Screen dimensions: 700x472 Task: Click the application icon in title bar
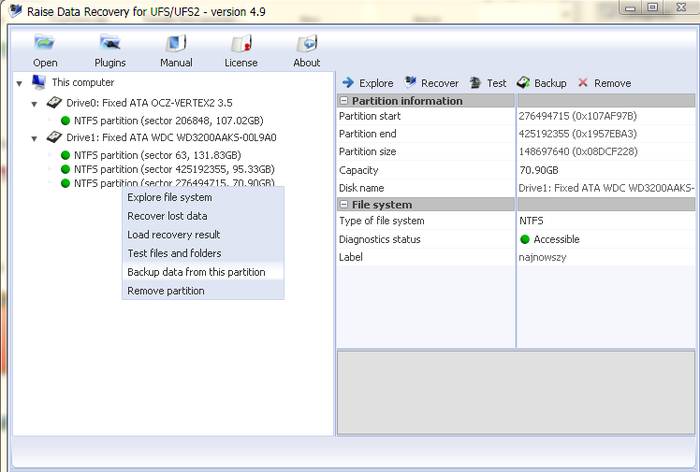pyautogui.click(x=16, y=10)
